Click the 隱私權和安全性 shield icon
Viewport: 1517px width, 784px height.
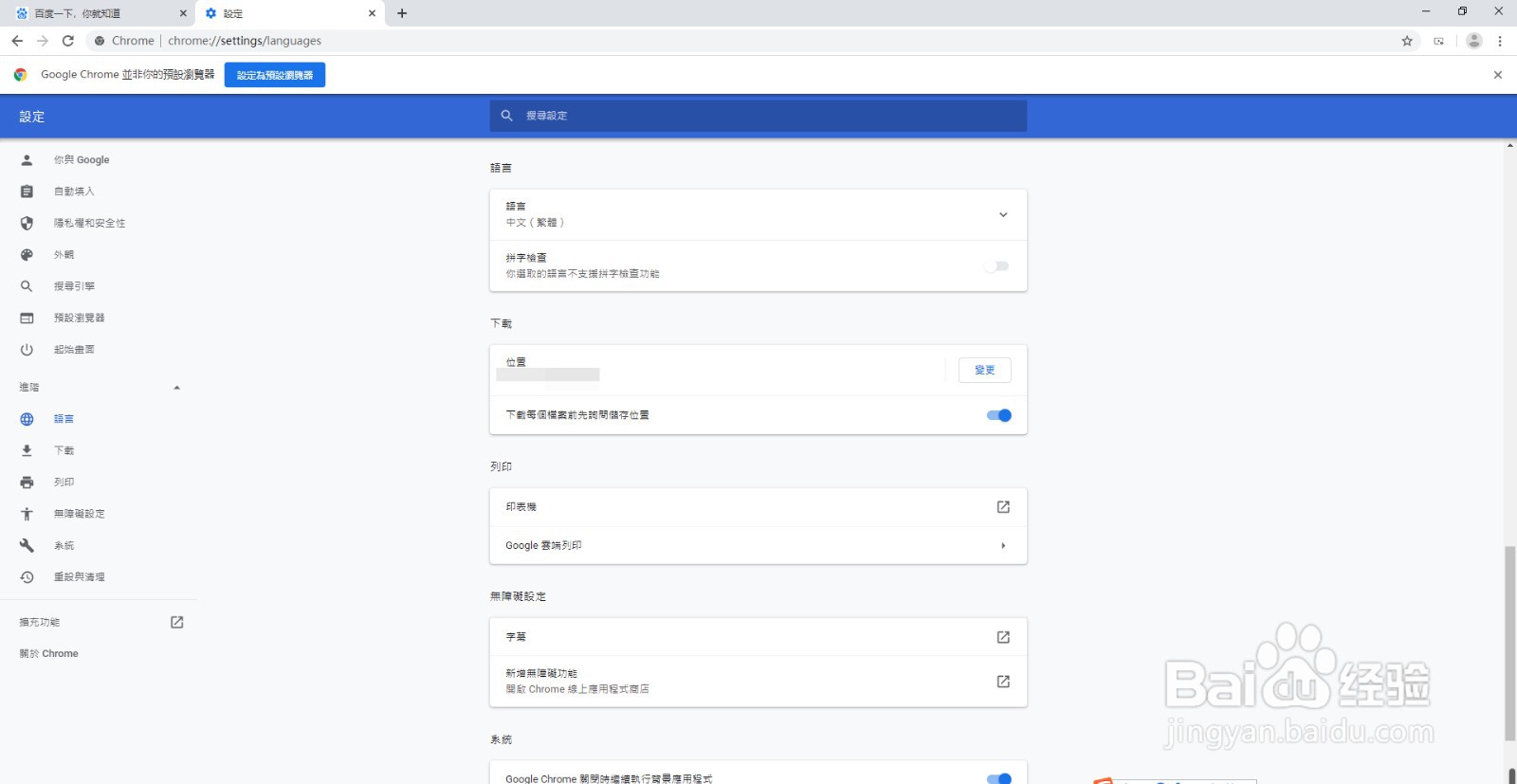(x=27, y=224)
